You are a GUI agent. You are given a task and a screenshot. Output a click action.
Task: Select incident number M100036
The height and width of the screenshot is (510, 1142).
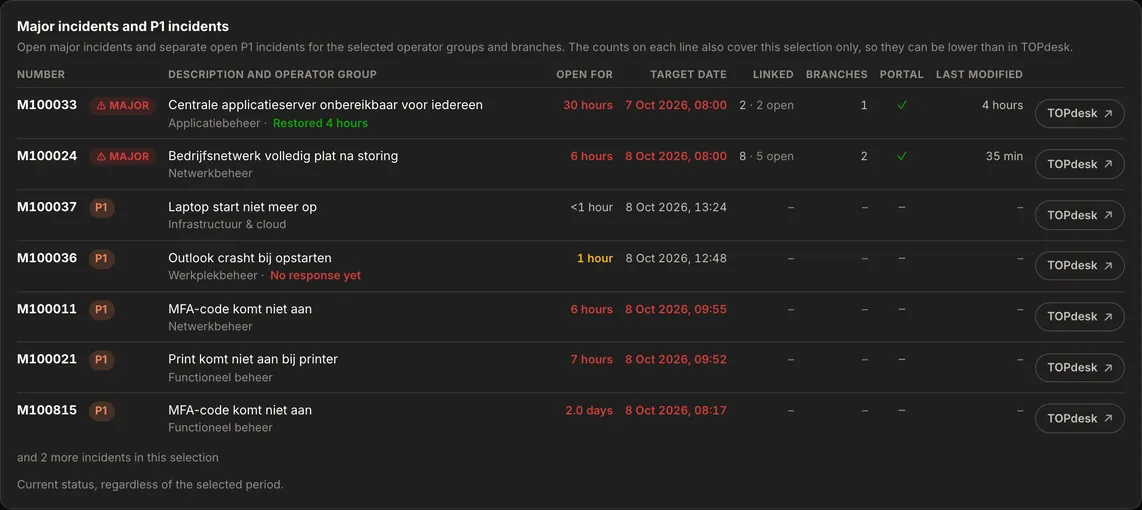click(47, 258)
